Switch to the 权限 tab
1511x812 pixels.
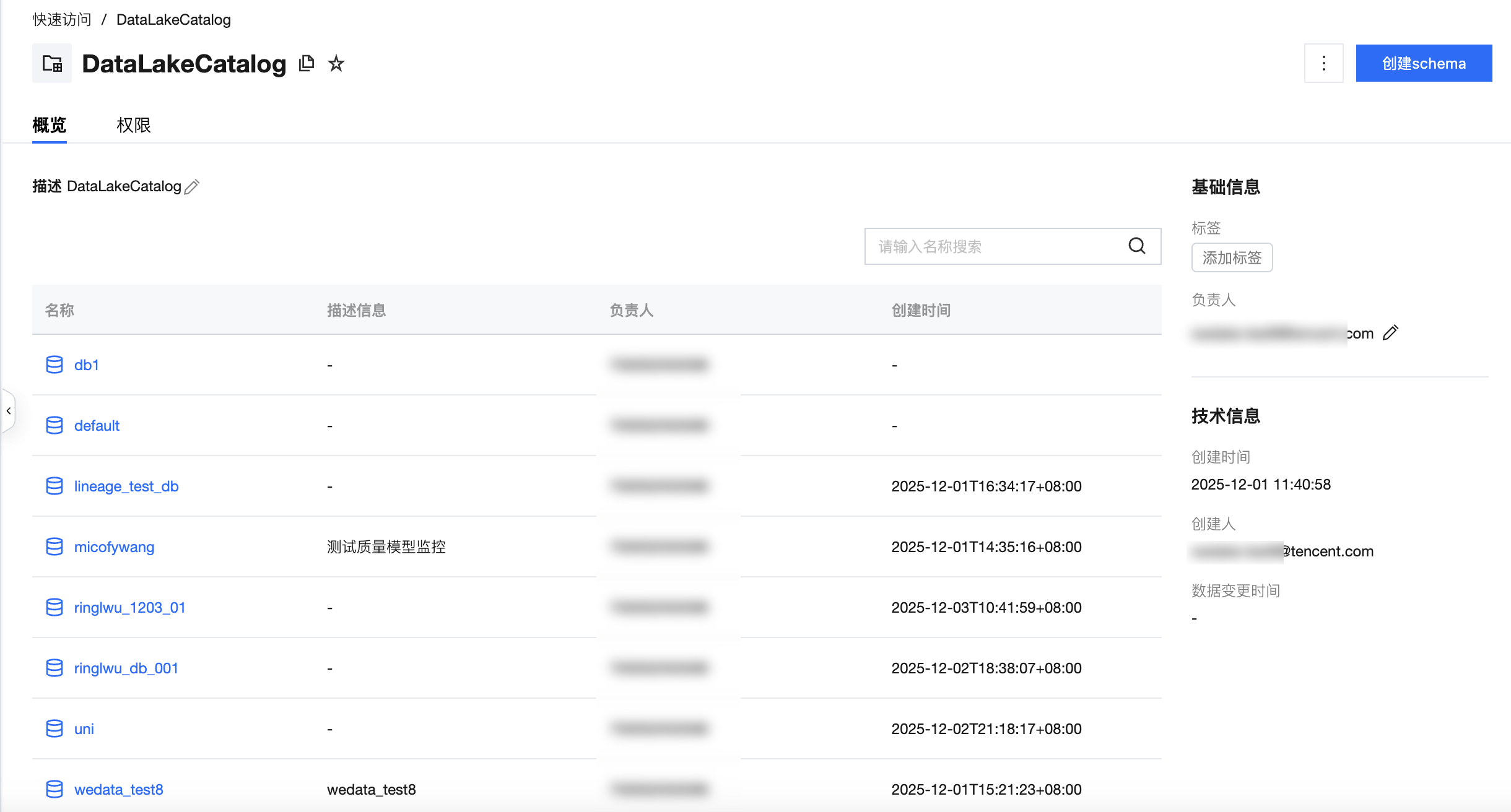[x=134, y=125]
